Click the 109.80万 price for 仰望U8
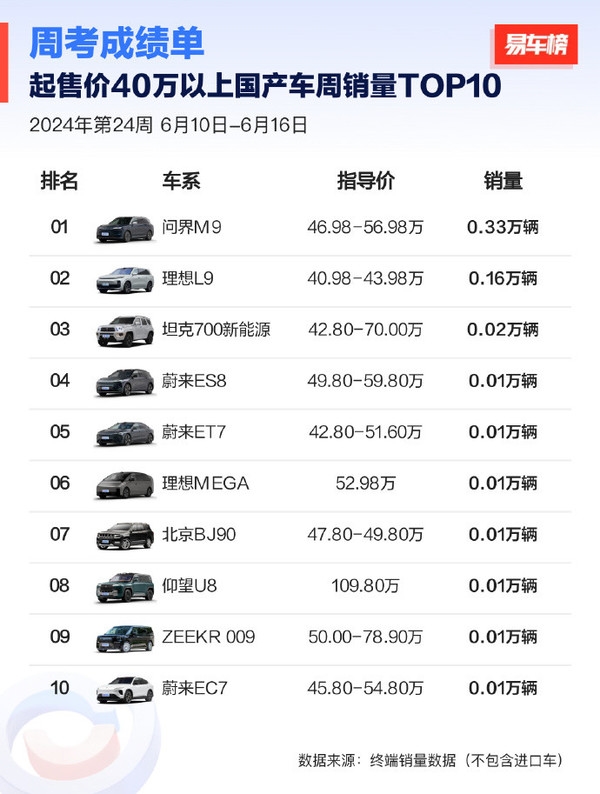The height and width of the screenshot is (794, 600). (366, 586)
